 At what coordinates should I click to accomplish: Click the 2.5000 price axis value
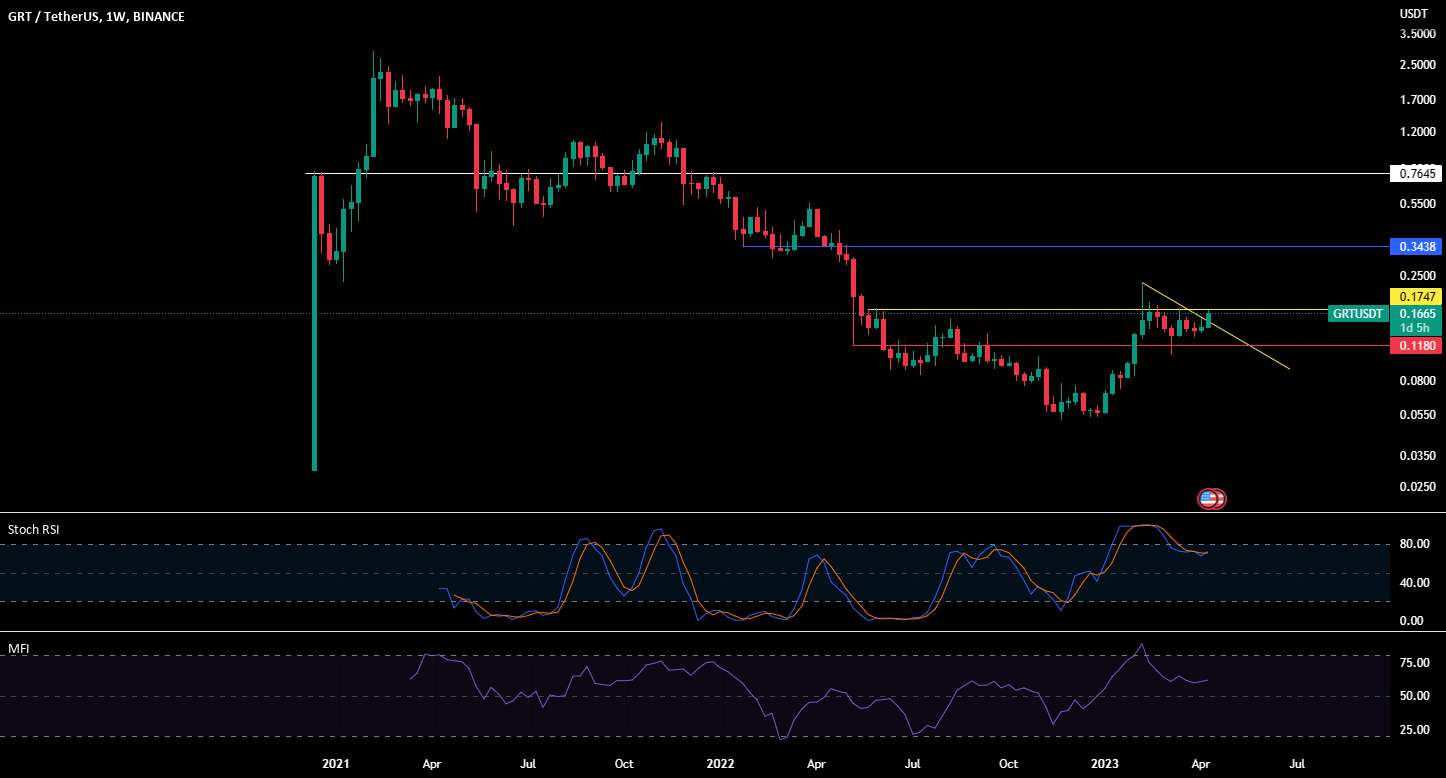tap(1418, 65)
